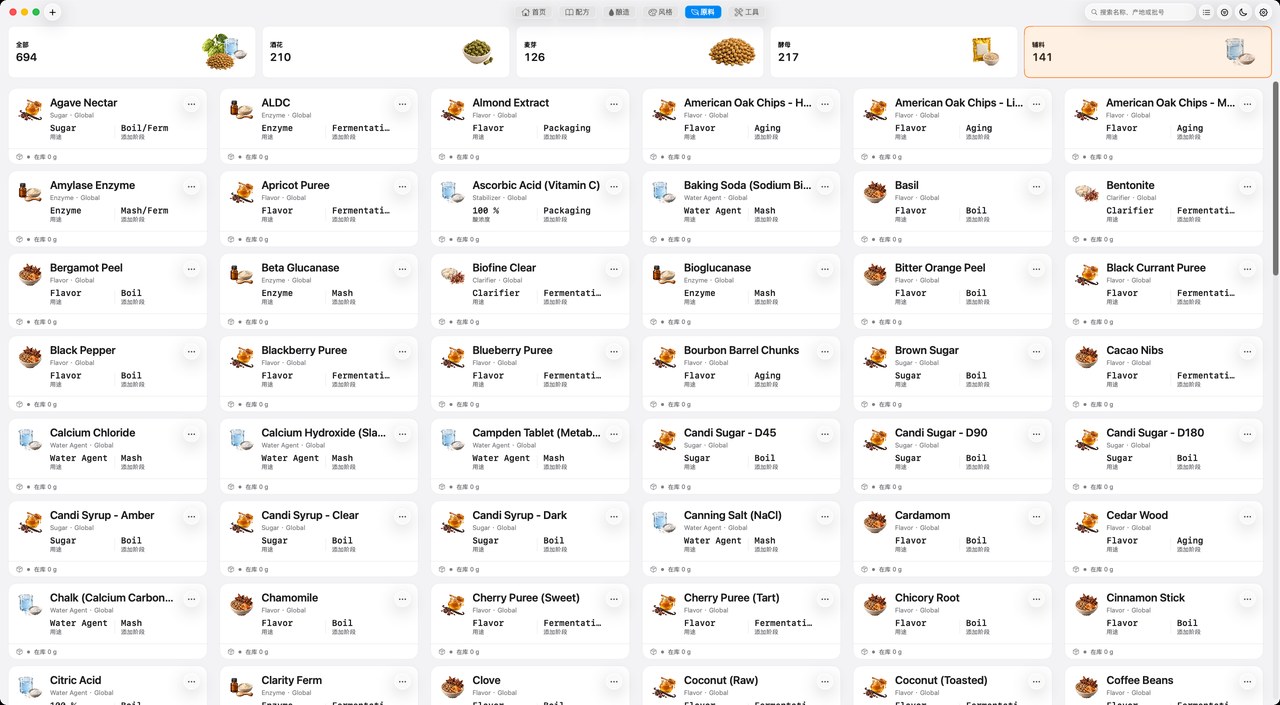Open the 风格 styles tab
The image size is (1280, 705).
660,12
